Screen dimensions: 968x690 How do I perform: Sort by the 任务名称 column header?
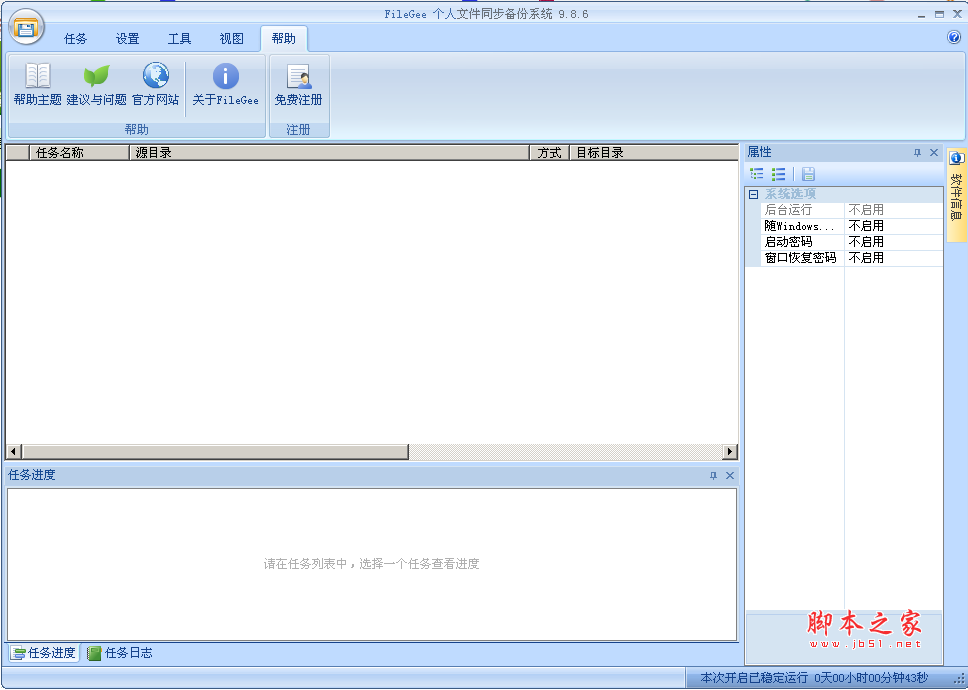pyautogui.click(x=79, y=152)
